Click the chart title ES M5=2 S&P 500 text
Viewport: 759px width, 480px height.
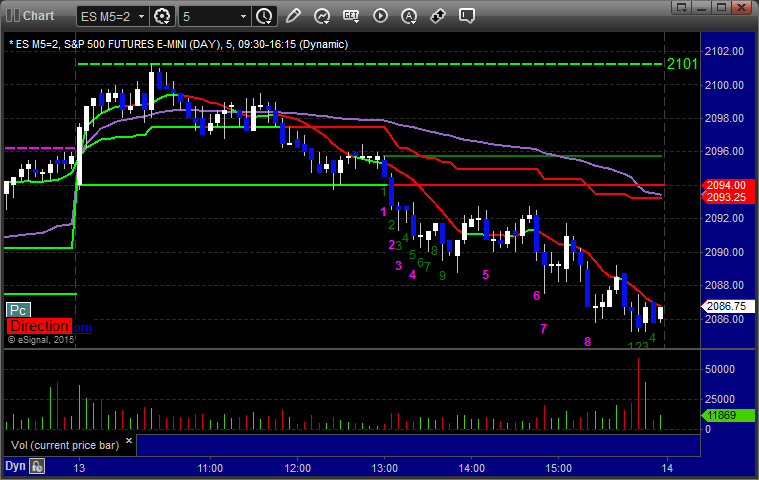point(179,45)
